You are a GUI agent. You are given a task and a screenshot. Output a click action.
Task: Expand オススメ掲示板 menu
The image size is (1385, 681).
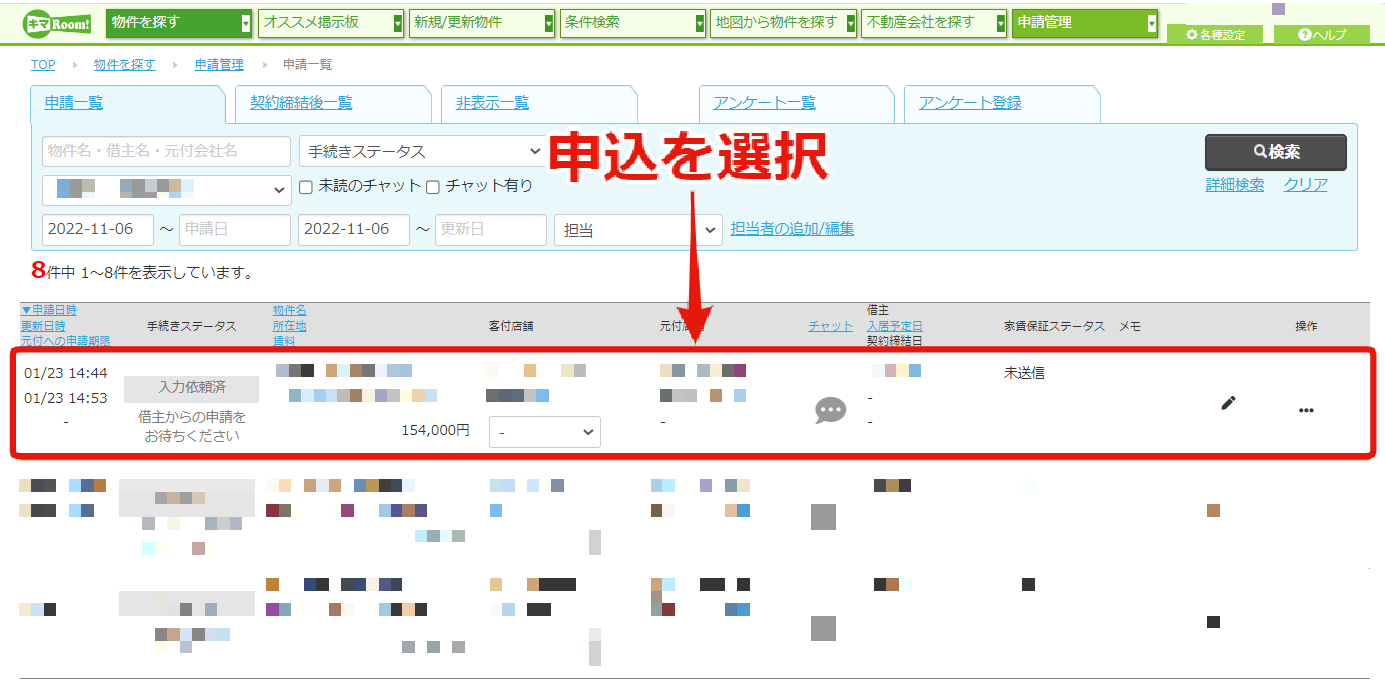331,23
